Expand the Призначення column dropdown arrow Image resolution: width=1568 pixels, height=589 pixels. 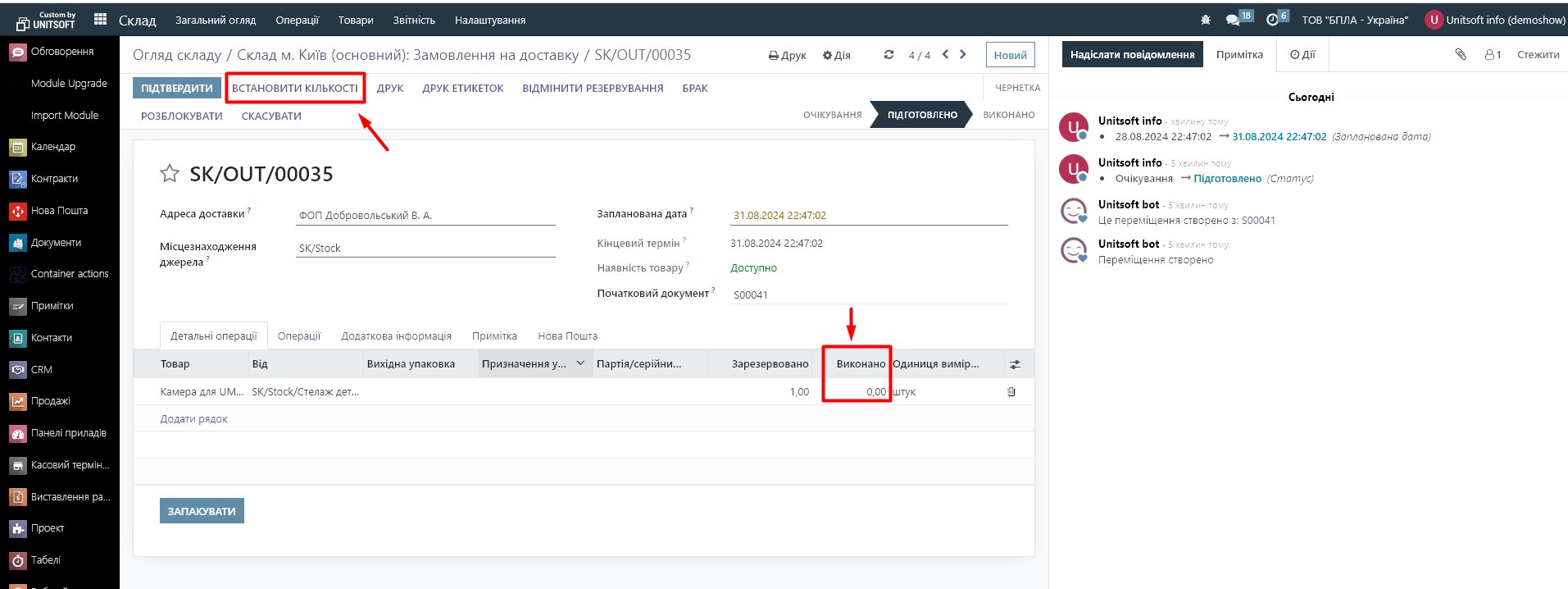coord(580,363)
